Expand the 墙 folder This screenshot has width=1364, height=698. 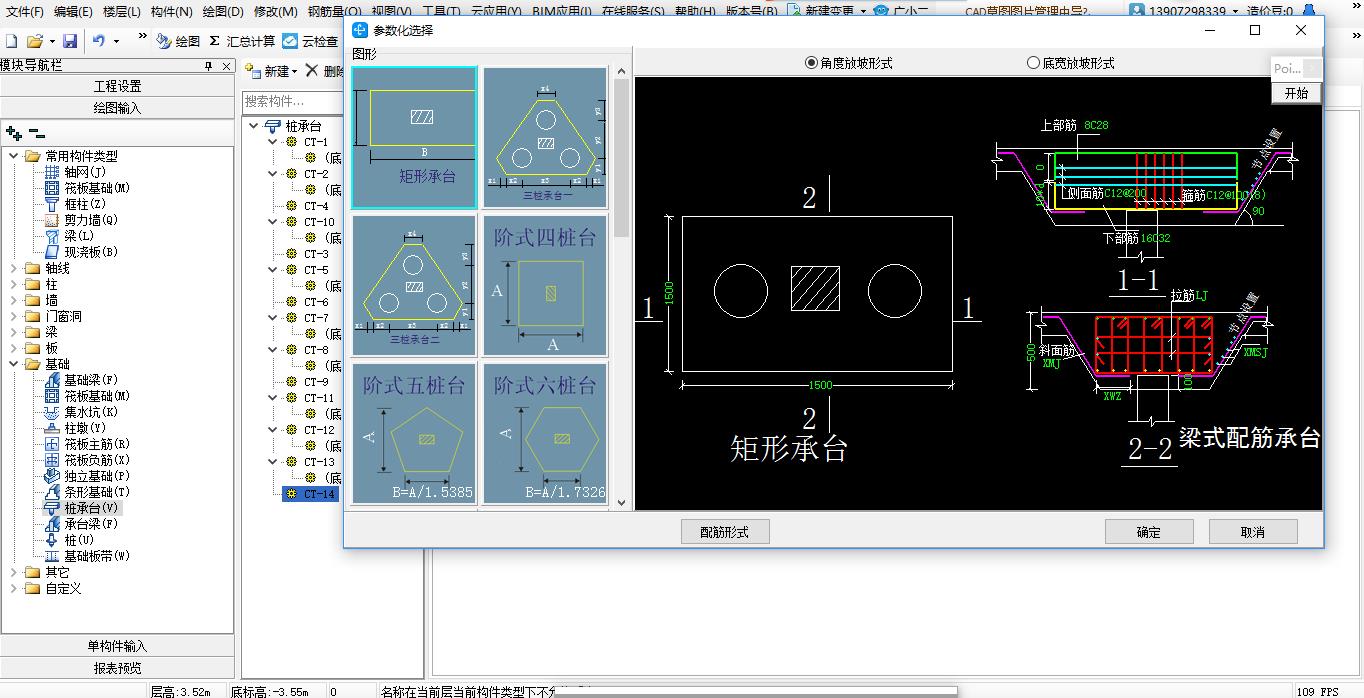13,300
